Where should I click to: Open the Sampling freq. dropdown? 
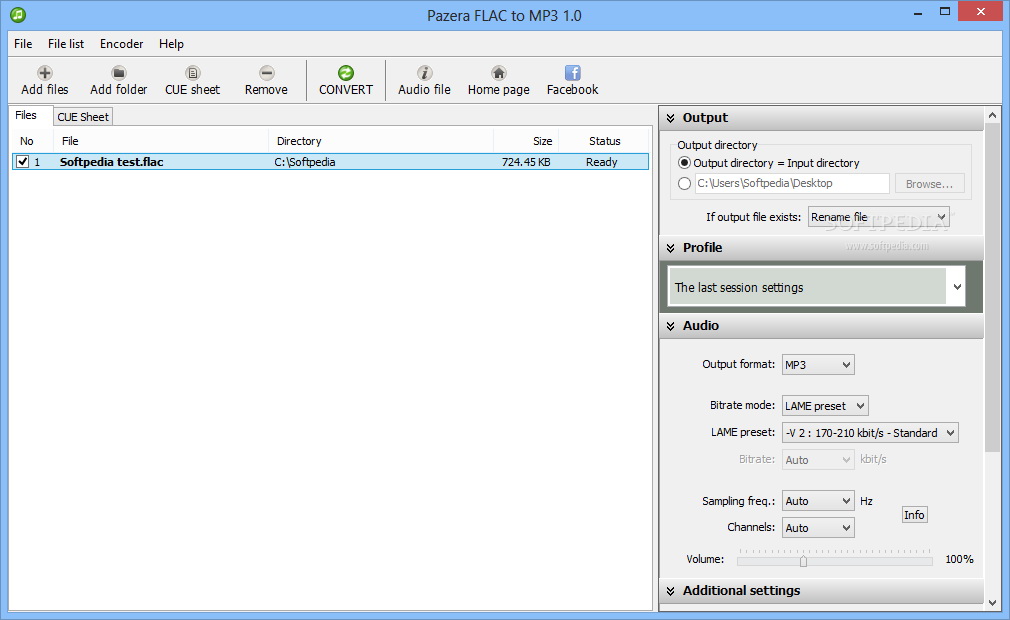(x=818, y=501)
